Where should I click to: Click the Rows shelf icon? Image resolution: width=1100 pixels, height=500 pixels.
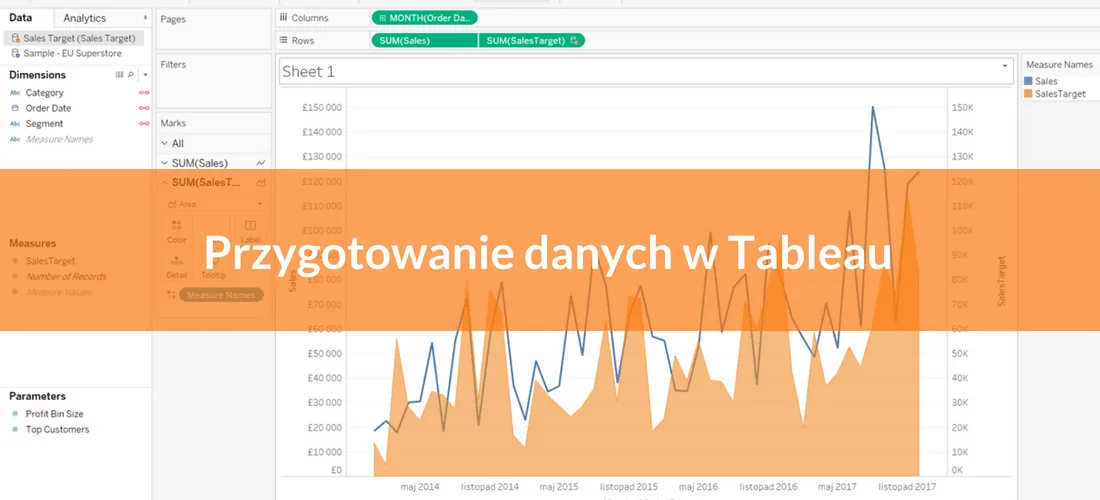(283, 40)
